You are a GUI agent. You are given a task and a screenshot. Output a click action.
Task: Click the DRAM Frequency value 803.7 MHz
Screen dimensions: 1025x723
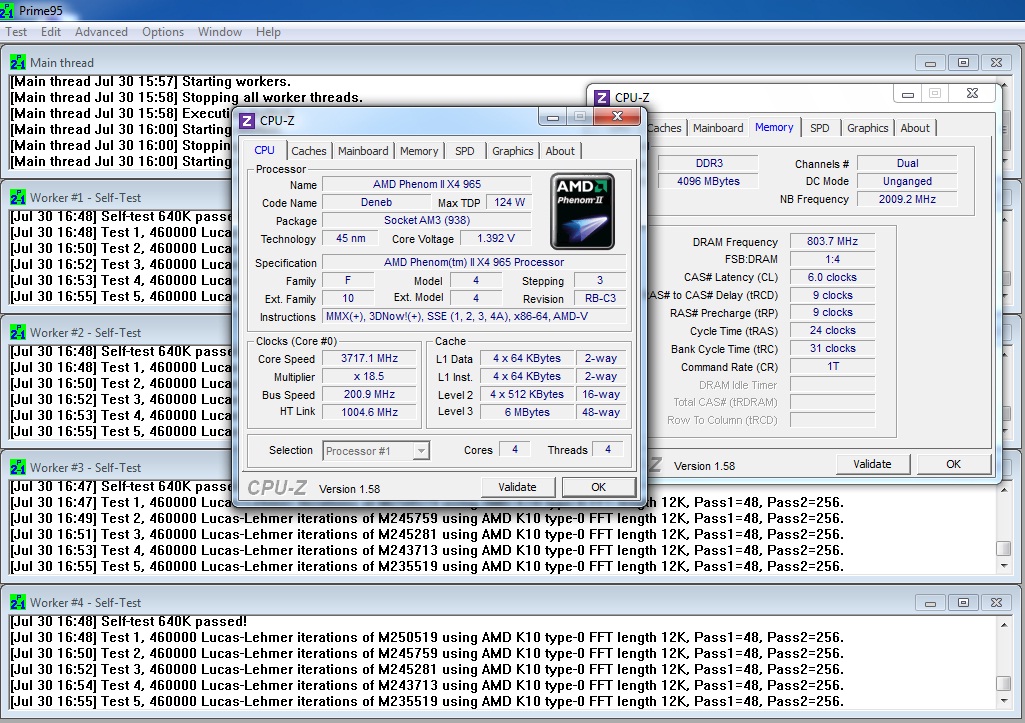point(832,241)
